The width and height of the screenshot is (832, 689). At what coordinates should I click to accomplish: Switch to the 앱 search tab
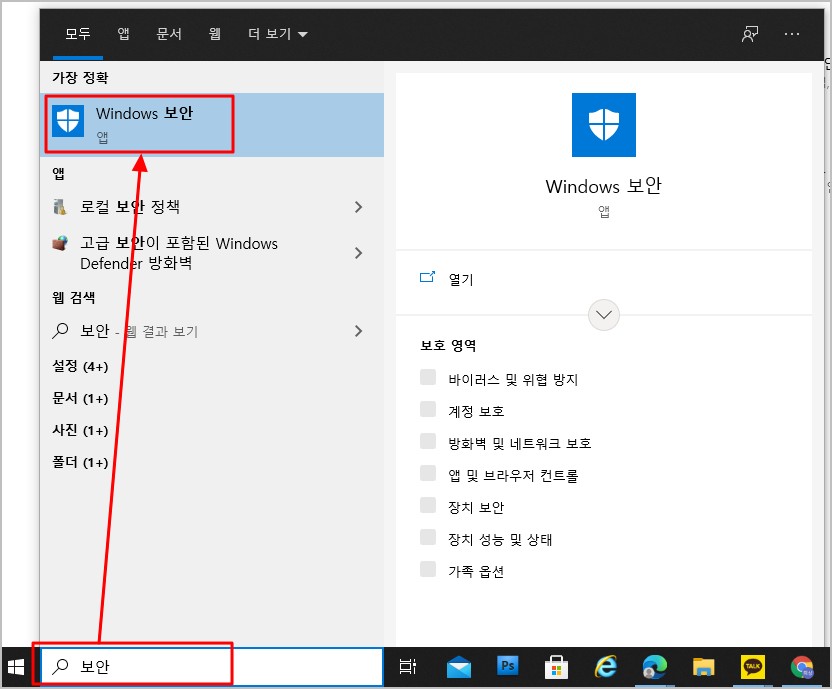pos(123,34)
